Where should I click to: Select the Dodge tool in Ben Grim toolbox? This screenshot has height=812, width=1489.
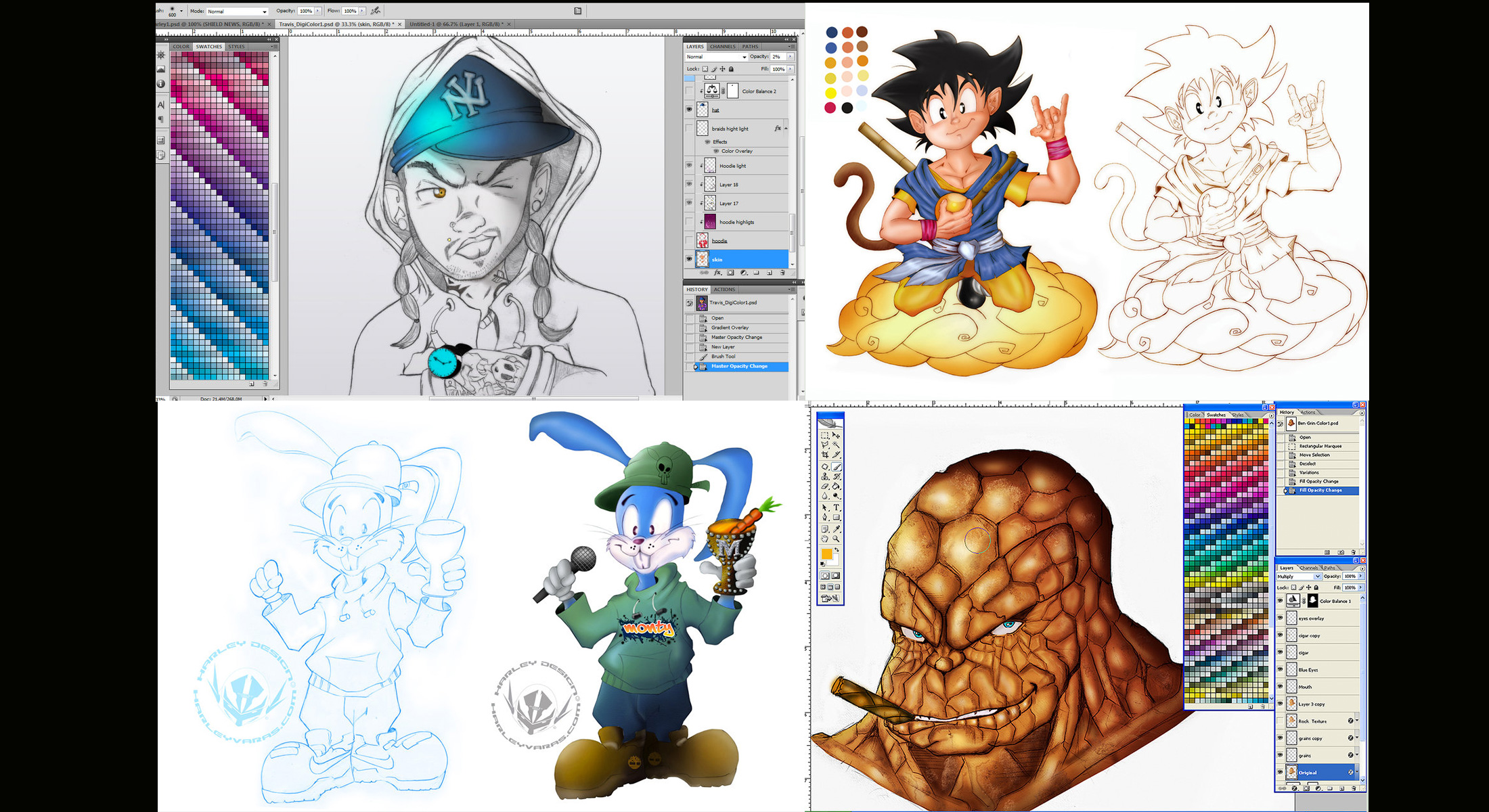point(836,495)
